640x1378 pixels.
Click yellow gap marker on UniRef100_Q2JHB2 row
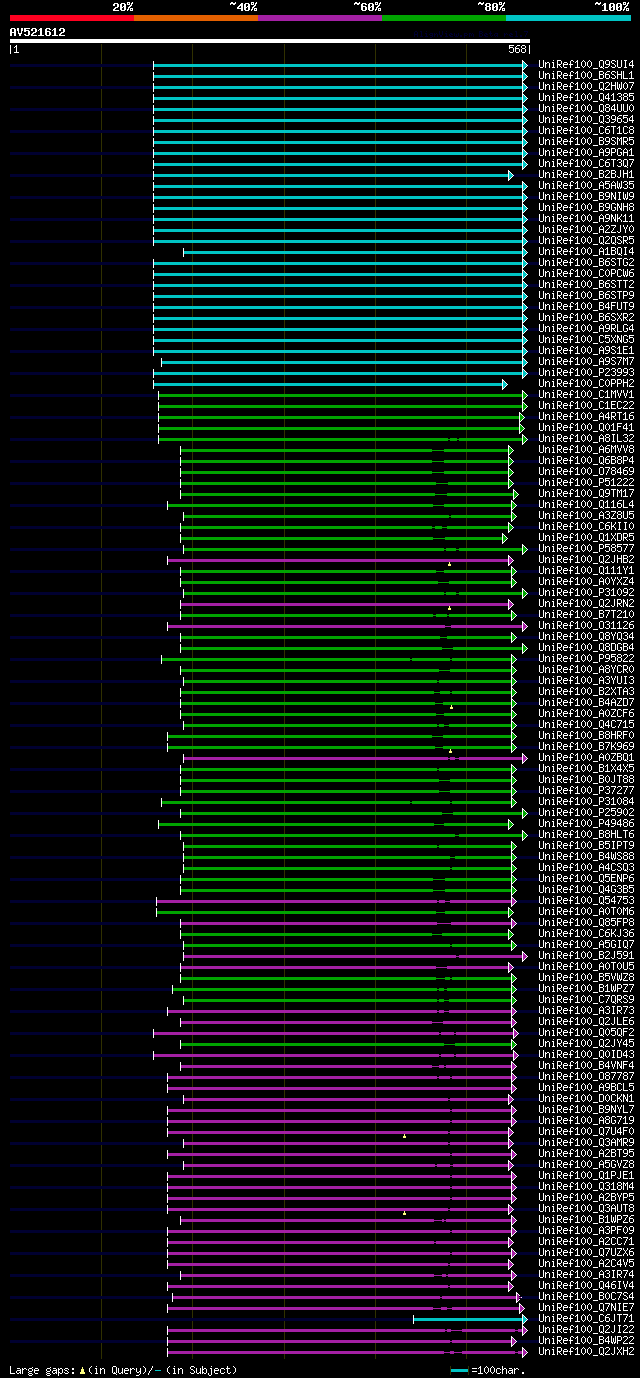(x=449, y=564)
